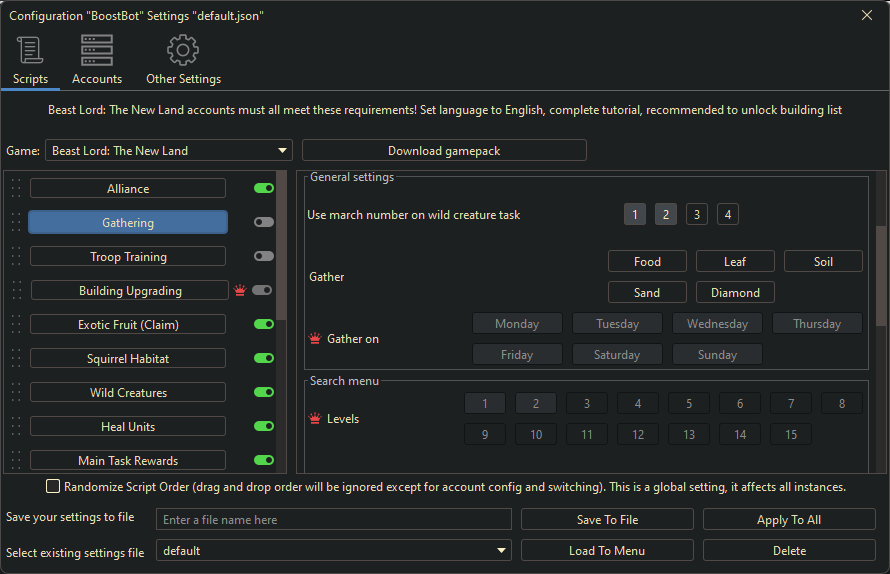
Task: Open Other Settings gear icon
Action: (x=183, y=50)
